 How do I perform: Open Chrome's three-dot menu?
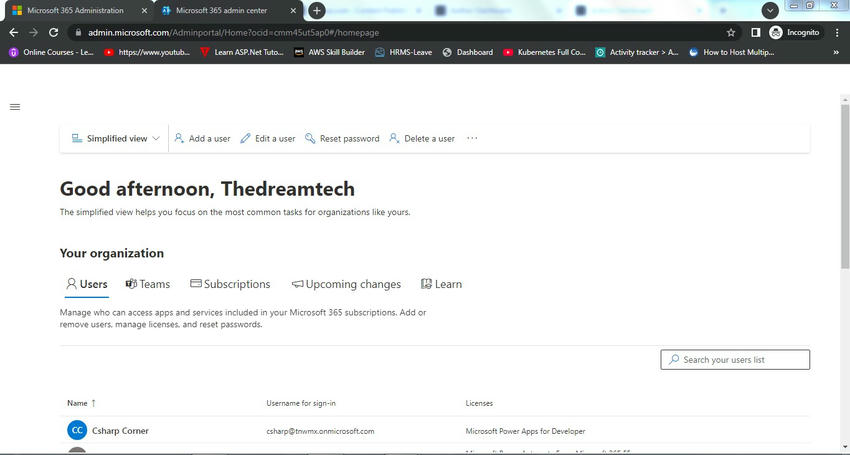click(837, 33)
